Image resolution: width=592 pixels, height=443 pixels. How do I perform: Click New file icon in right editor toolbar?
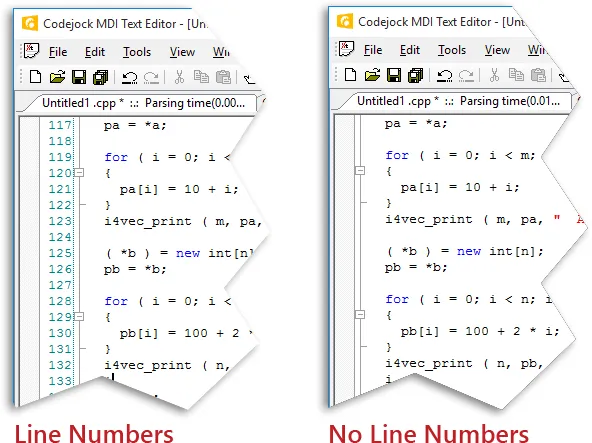(x=350, y=75)
